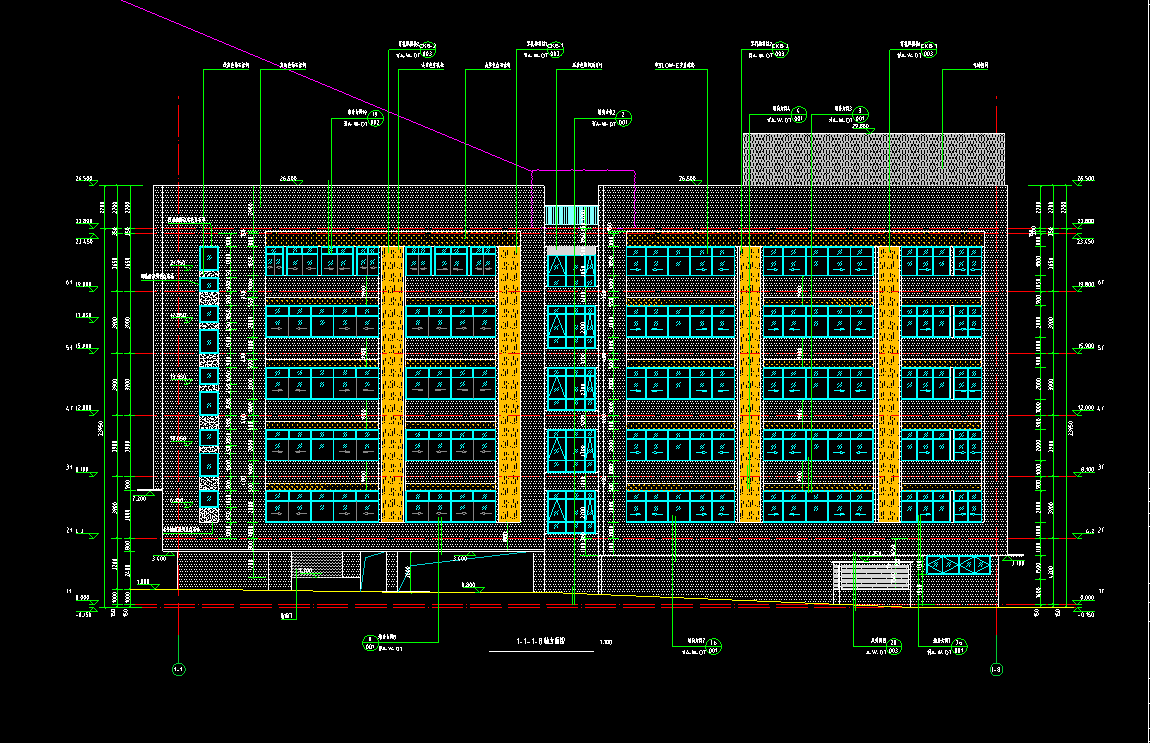This screenshot has width=1150, height=743.
Task: Select the gray patterned rooftop equipment screen
Action: click(873, 158)
